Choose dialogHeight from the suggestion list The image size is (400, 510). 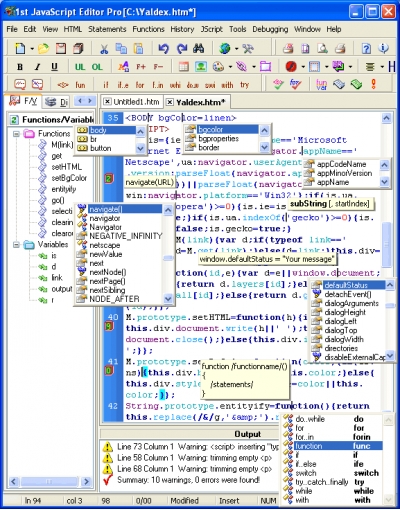click(x=345, y=312)
